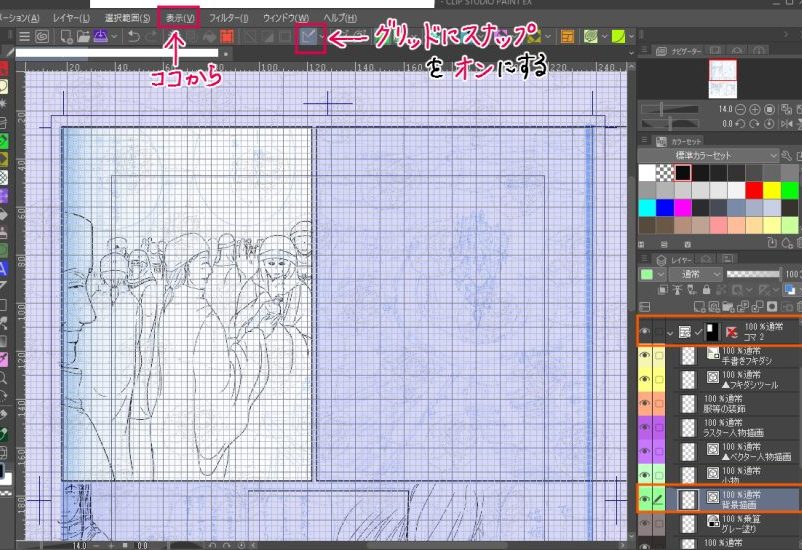The width and height of the screenshot is (802, 550).
Task: Open the 通常 blending mode dropdown
Action: tap(695, 275)
